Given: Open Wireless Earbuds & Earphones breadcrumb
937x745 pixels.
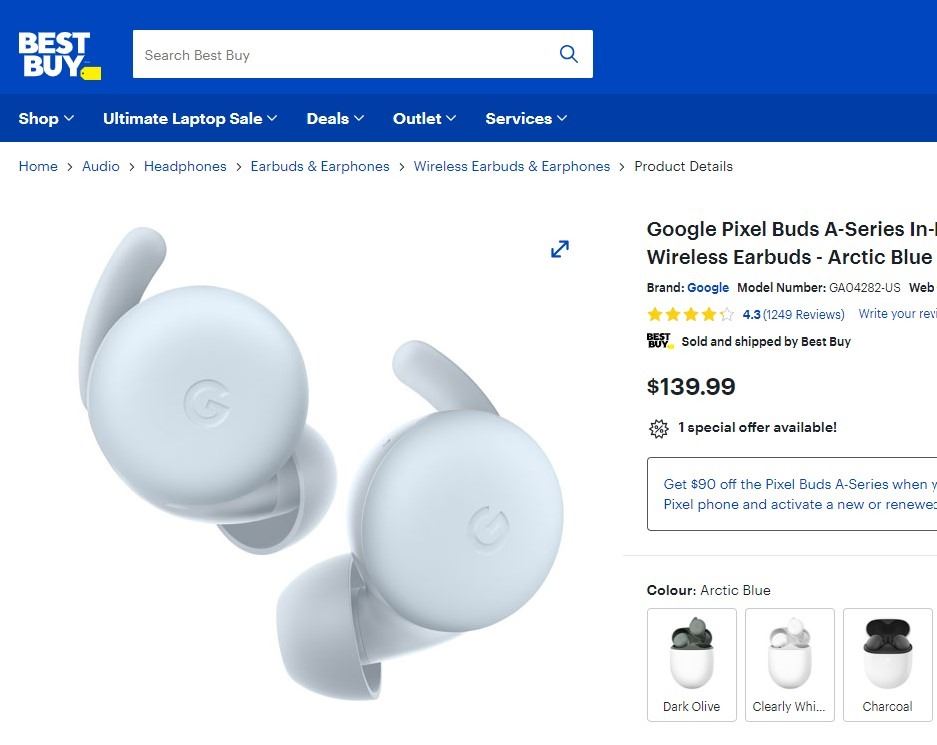Looking at the screenshot, I should (511, 166).
